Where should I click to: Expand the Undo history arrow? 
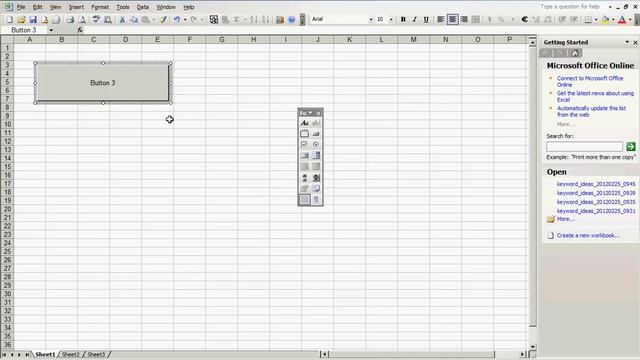[185, 20]
